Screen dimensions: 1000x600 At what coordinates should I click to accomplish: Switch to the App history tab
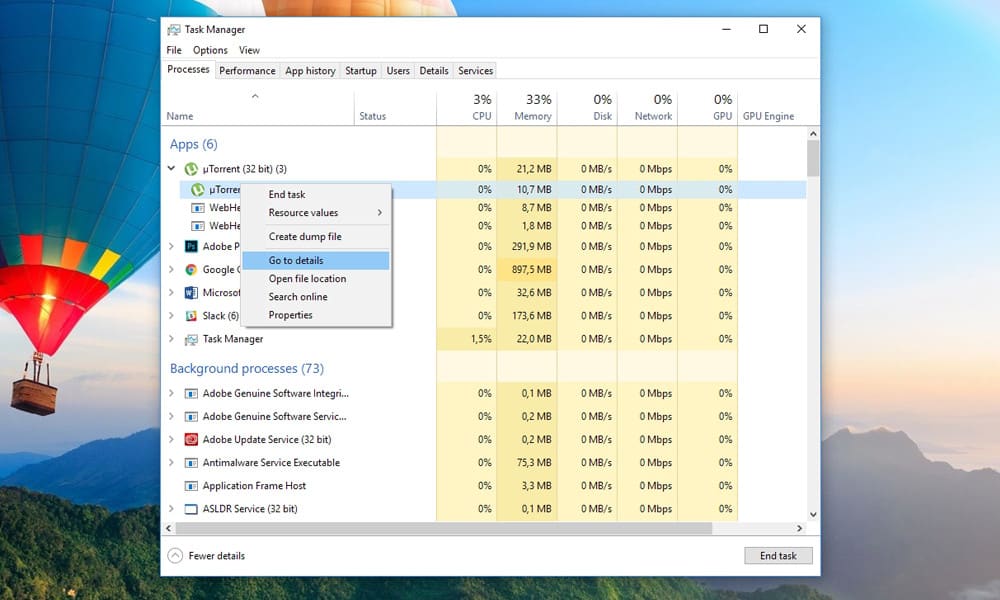[311, 71]
